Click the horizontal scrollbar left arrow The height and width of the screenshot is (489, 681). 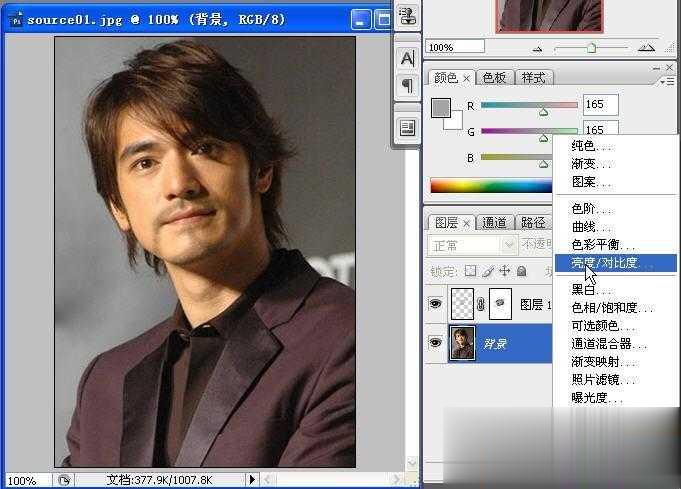coord(267,479)
